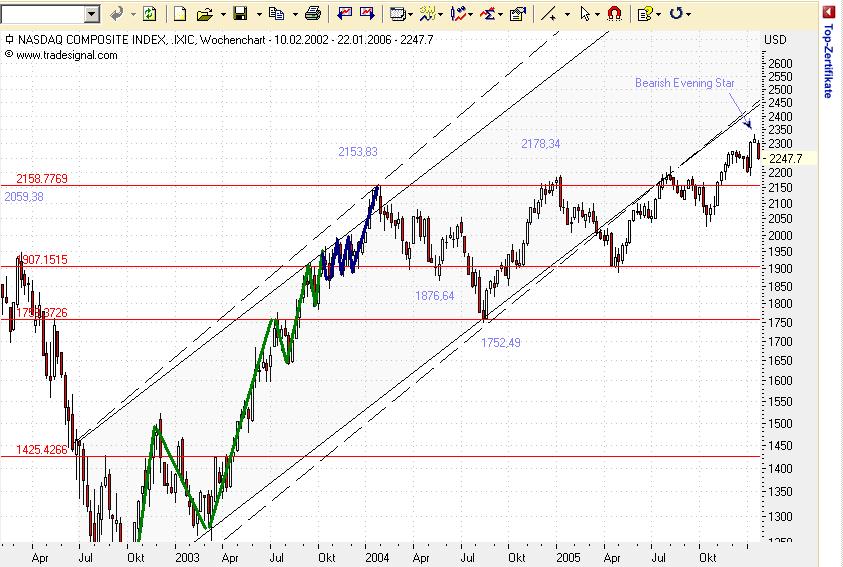
Task: Expand the save options dropdown arrow
Action: click(259, 15)
